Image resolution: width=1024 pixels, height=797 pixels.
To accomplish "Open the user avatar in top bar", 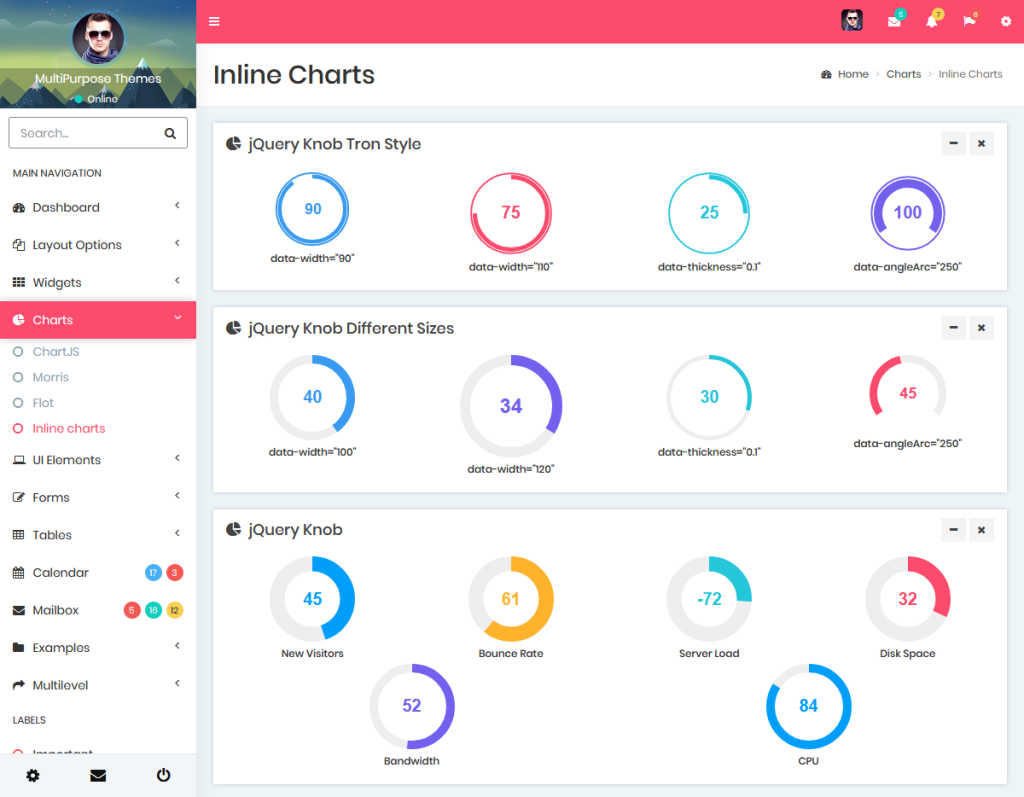I will pos(852,20).
